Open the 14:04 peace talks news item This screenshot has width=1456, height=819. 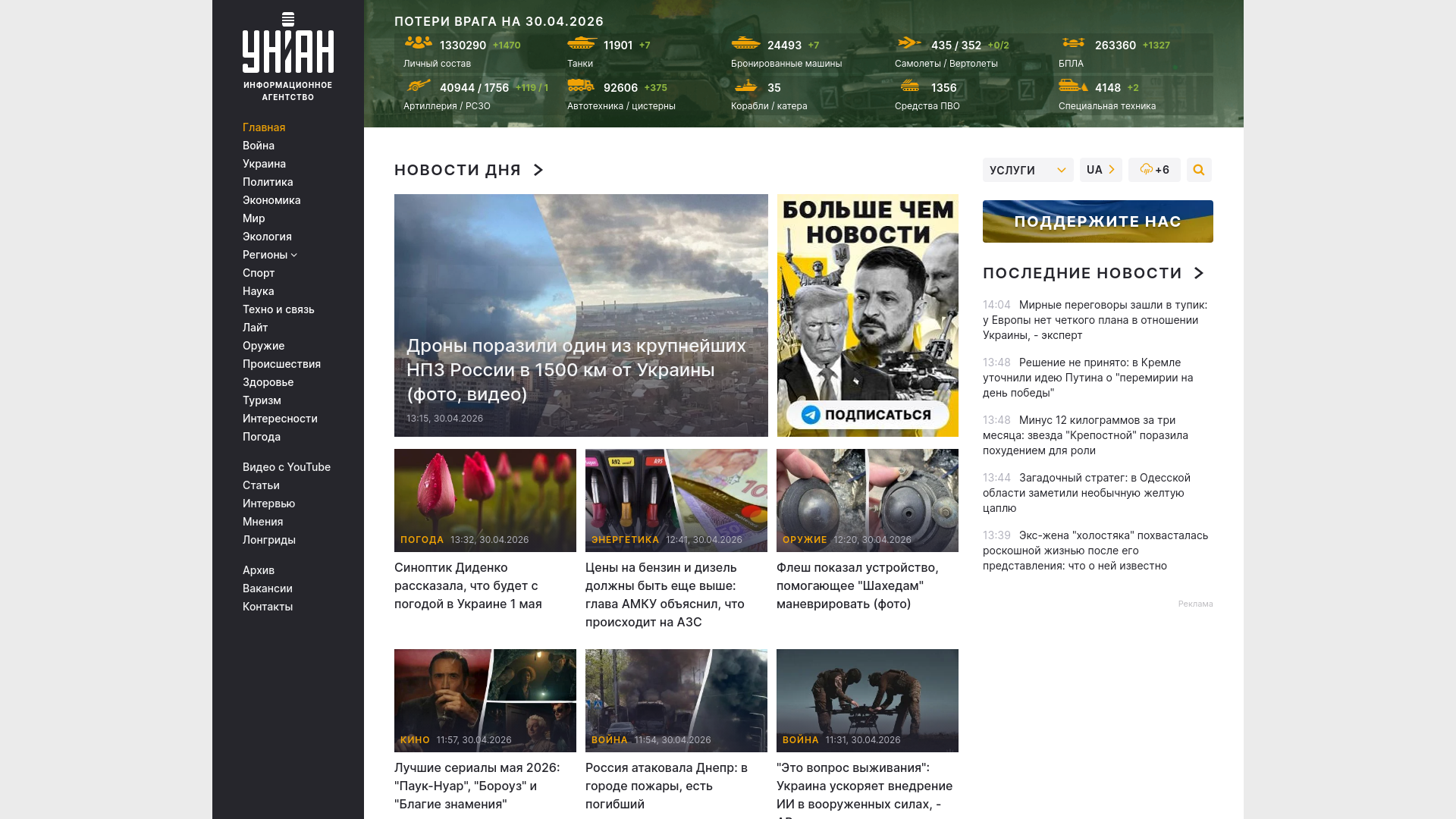pyautogui.click(x=1096, y=320)
